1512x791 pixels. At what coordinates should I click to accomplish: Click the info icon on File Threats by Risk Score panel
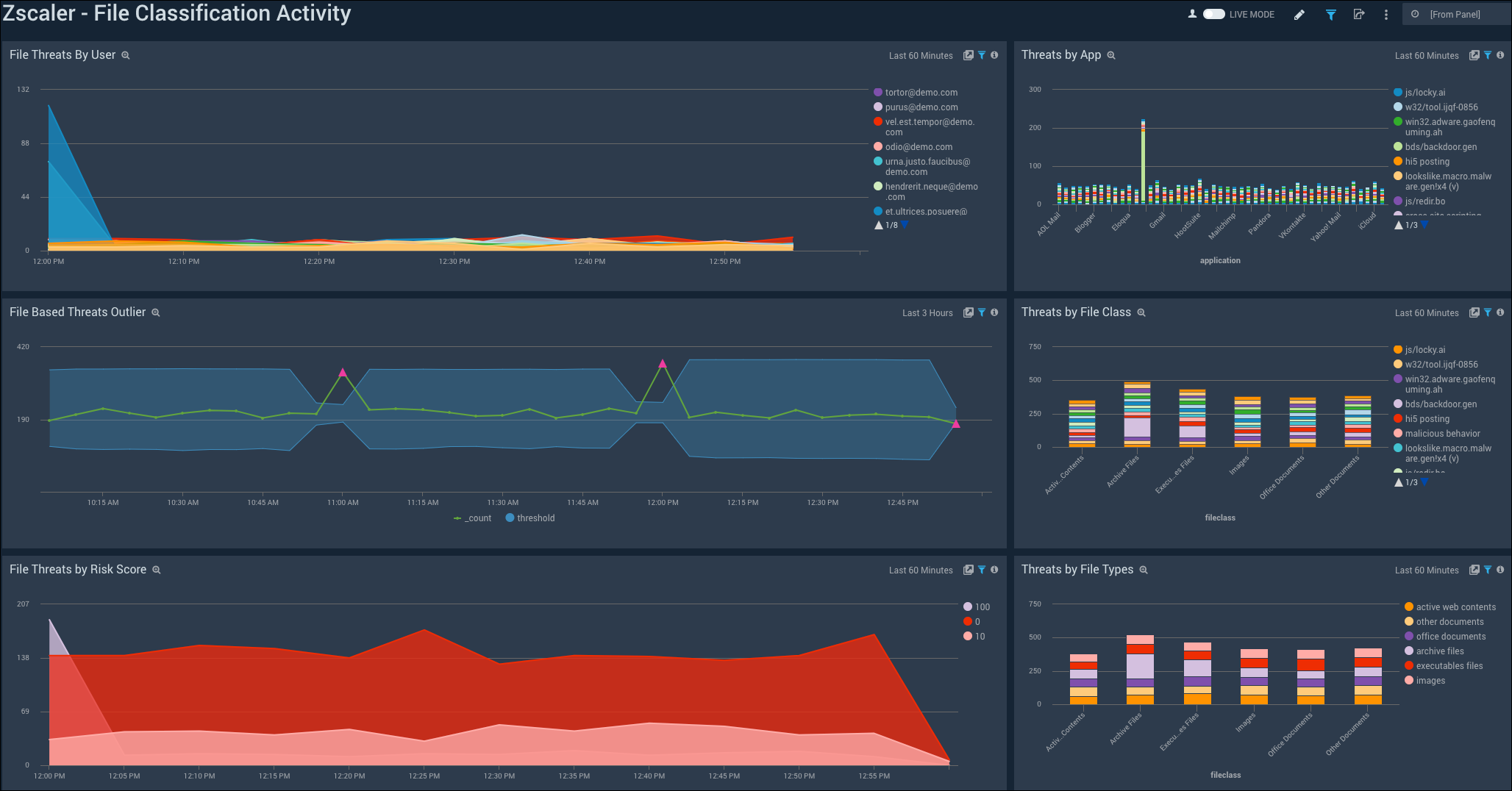[x=995, y=570]
